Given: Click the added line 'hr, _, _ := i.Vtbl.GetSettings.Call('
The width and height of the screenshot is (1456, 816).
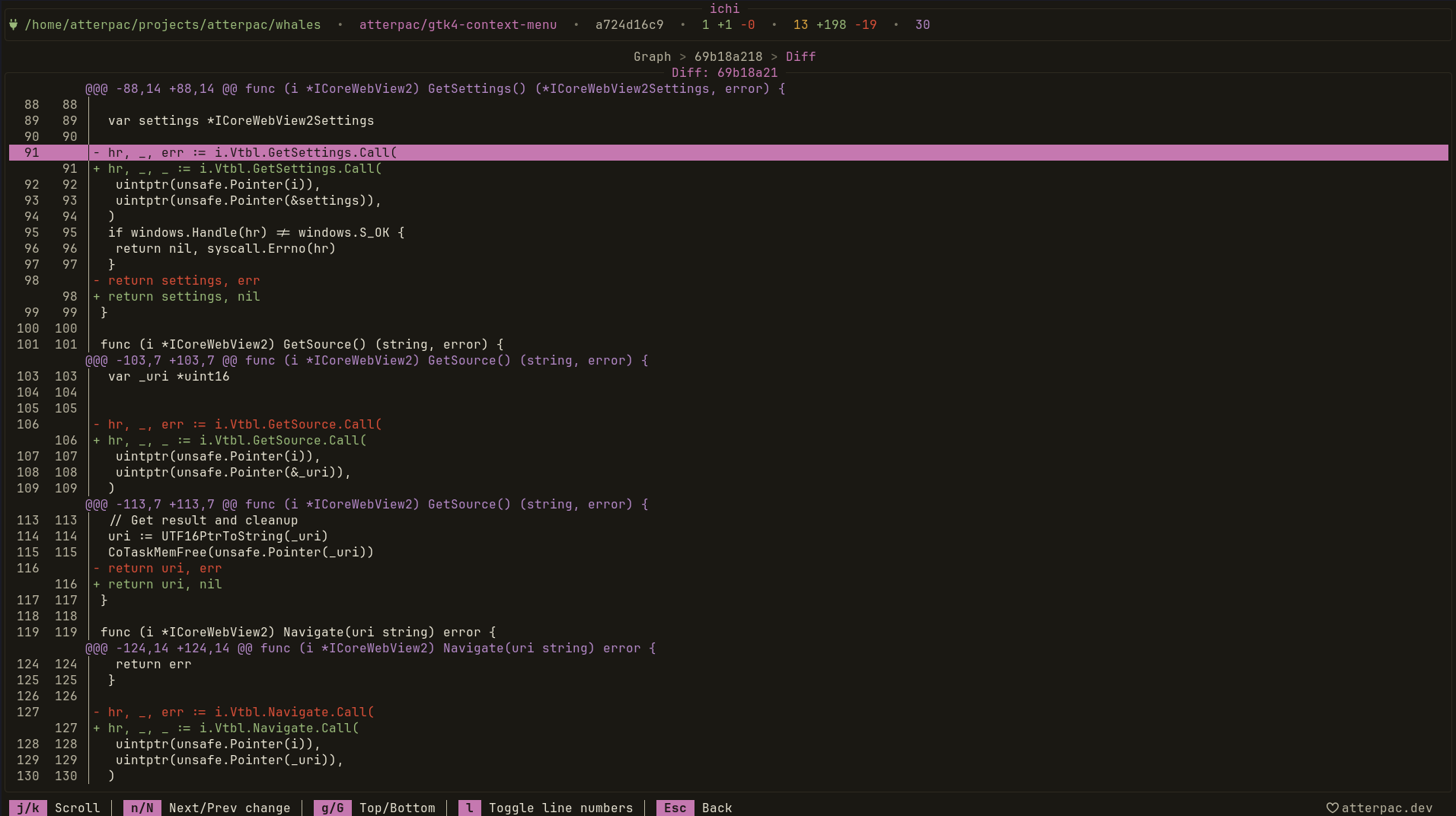Looking at the screenshot, I should click(x=238, y=168).
